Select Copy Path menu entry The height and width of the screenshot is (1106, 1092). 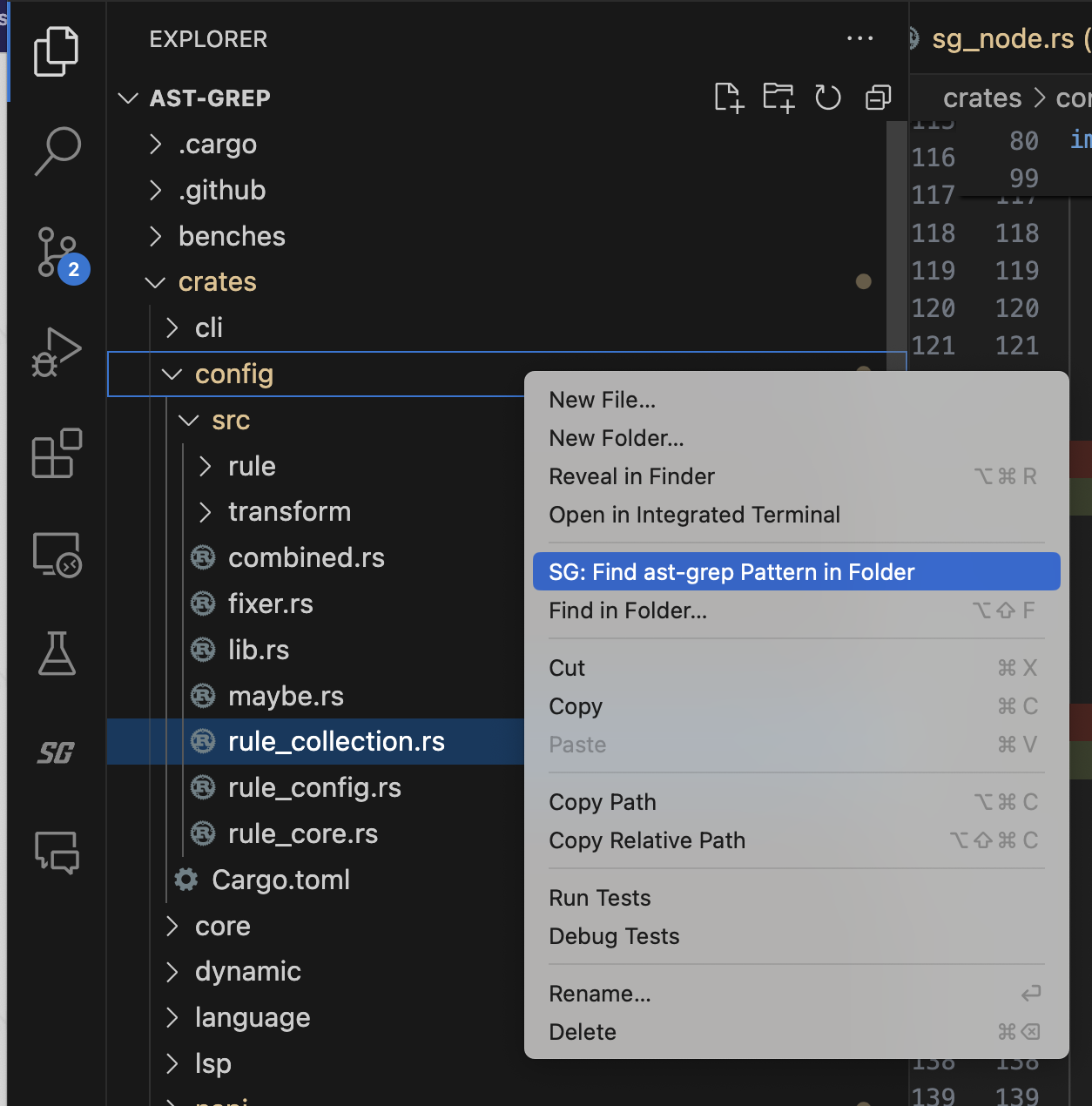click(796, 803)
